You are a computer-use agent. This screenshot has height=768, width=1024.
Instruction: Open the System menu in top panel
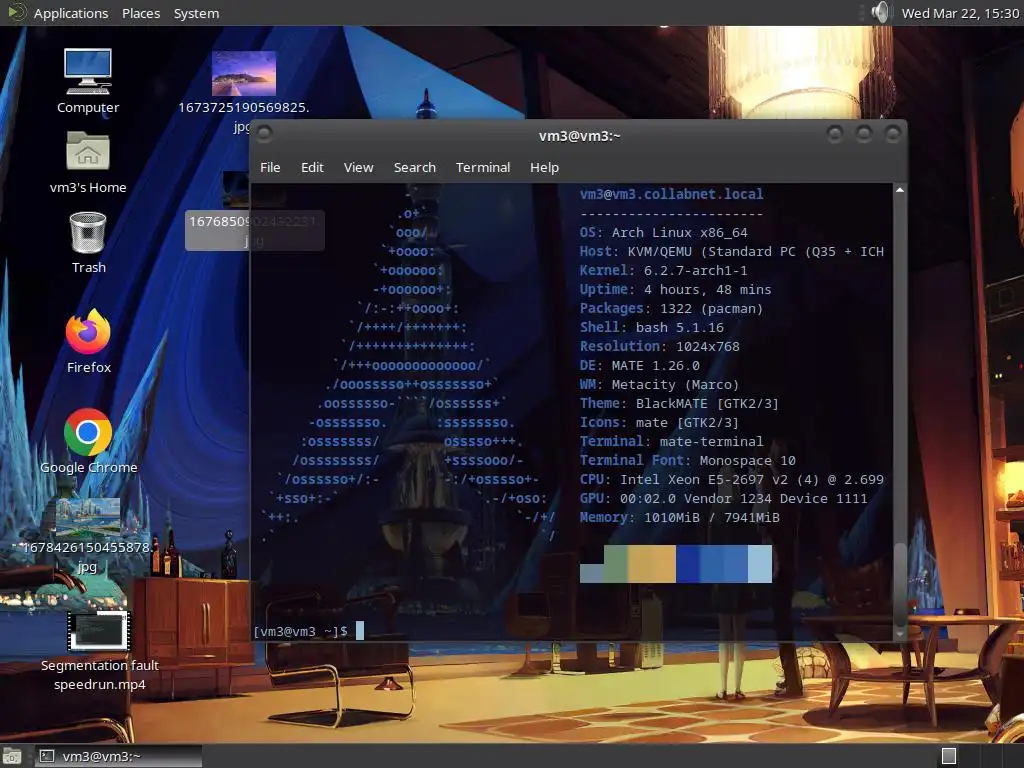(x=196, y=13)
